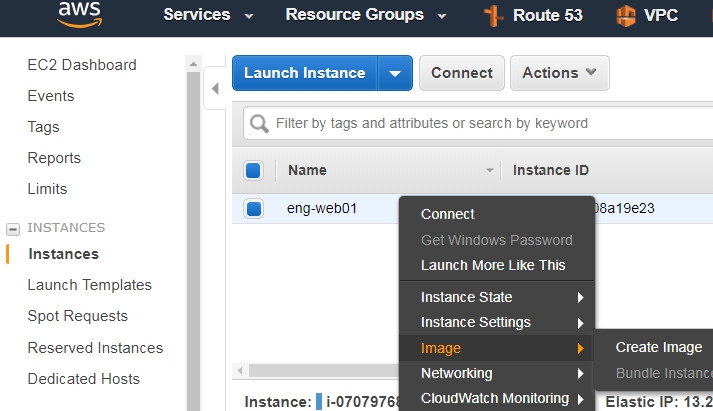Click the horizontal scrollbar left arrow
Image resolution: width=713 pixels, height=411 pixels.
point(240,371)
